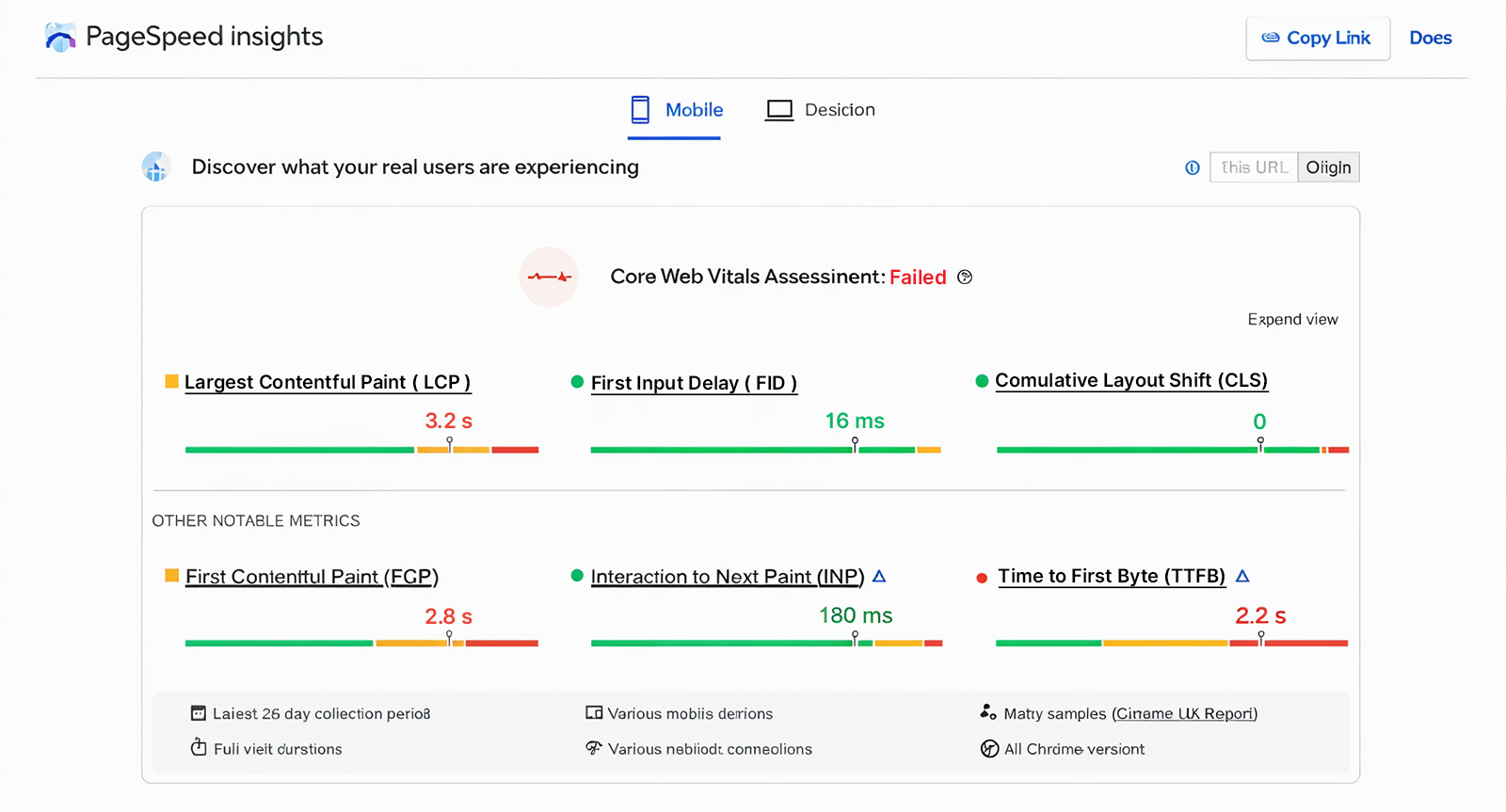
Task: Click the Laiest 26 day collection period text
Action: tap(322, 714)
